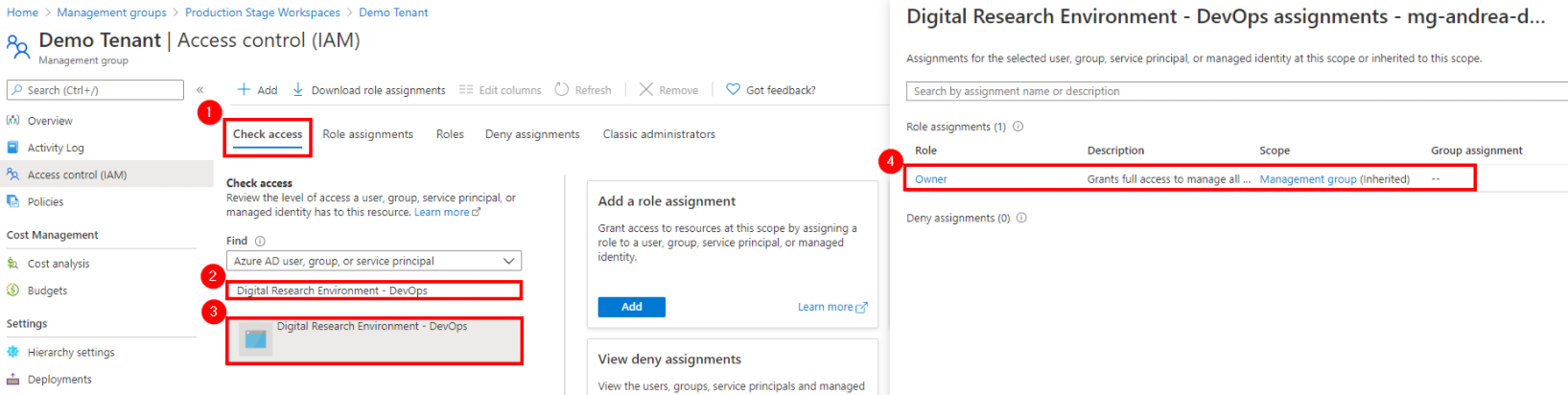
Task: Click Demo Tenant breadcrumb link
Action: pos(393,12)
